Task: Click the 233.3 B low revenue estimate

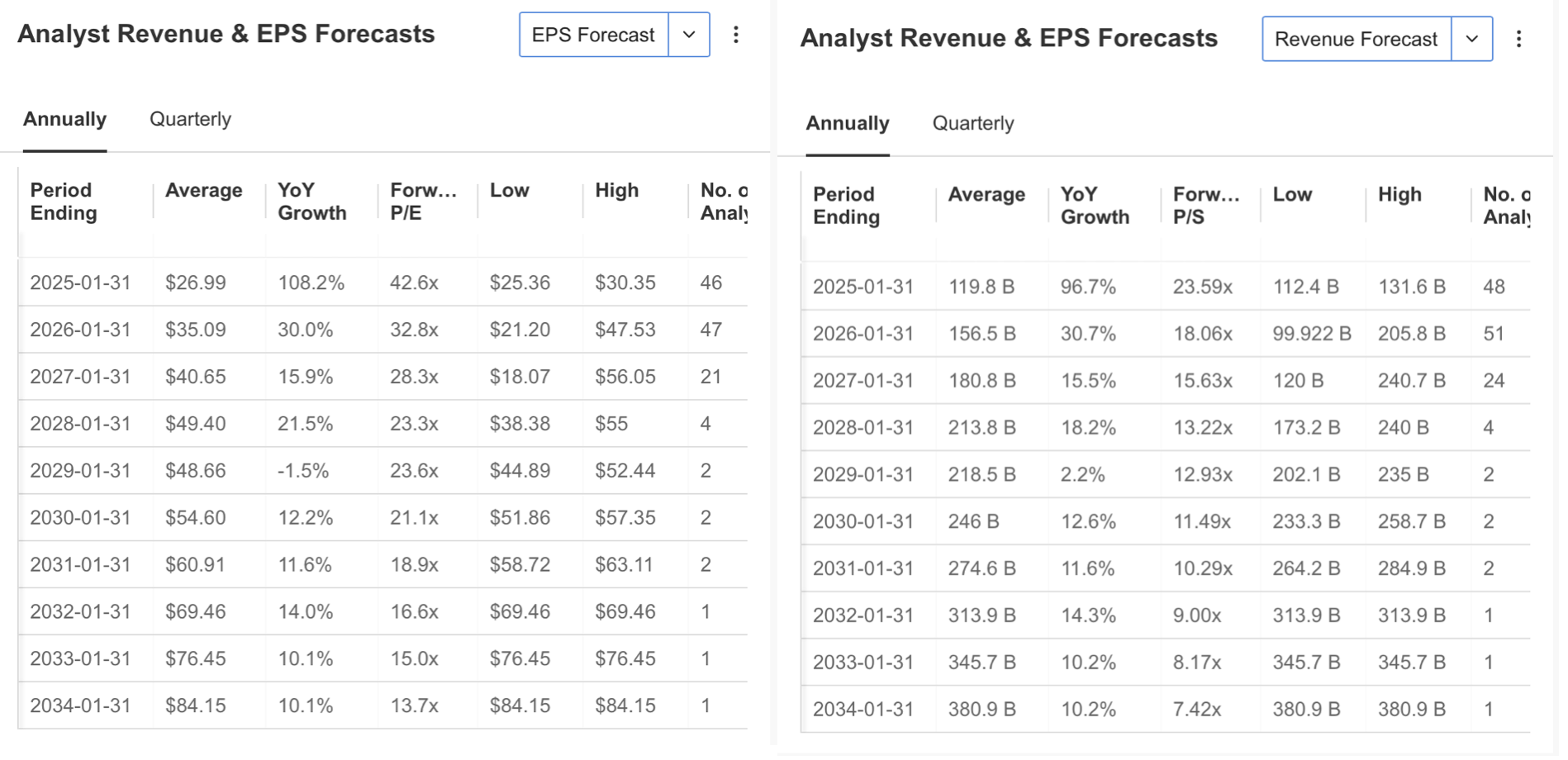Action: point(1306,522)
